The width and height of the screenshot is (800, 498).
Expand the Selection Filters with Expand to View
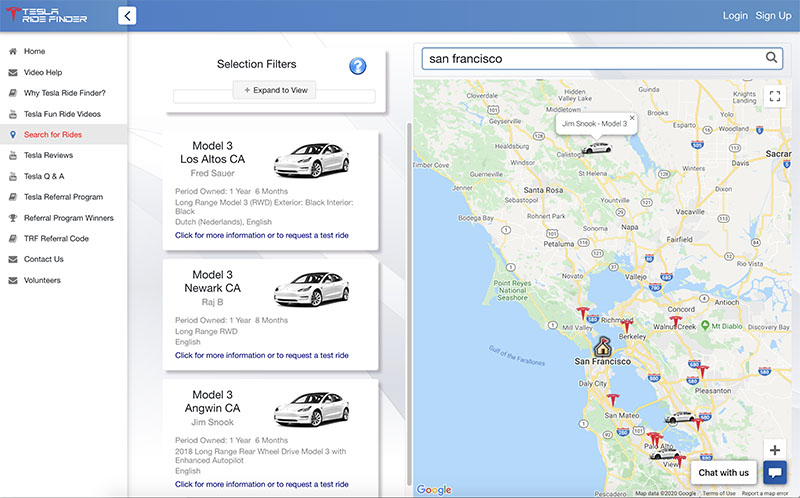(274, 90)
